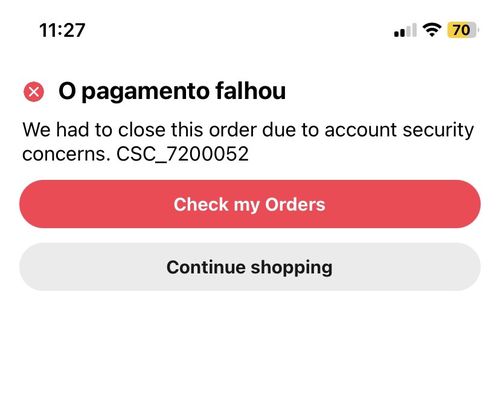The width and height of the screenshot is (500, 399).
Task: Tap the word 'falhou' in the title
Action: tap(251, 91)
